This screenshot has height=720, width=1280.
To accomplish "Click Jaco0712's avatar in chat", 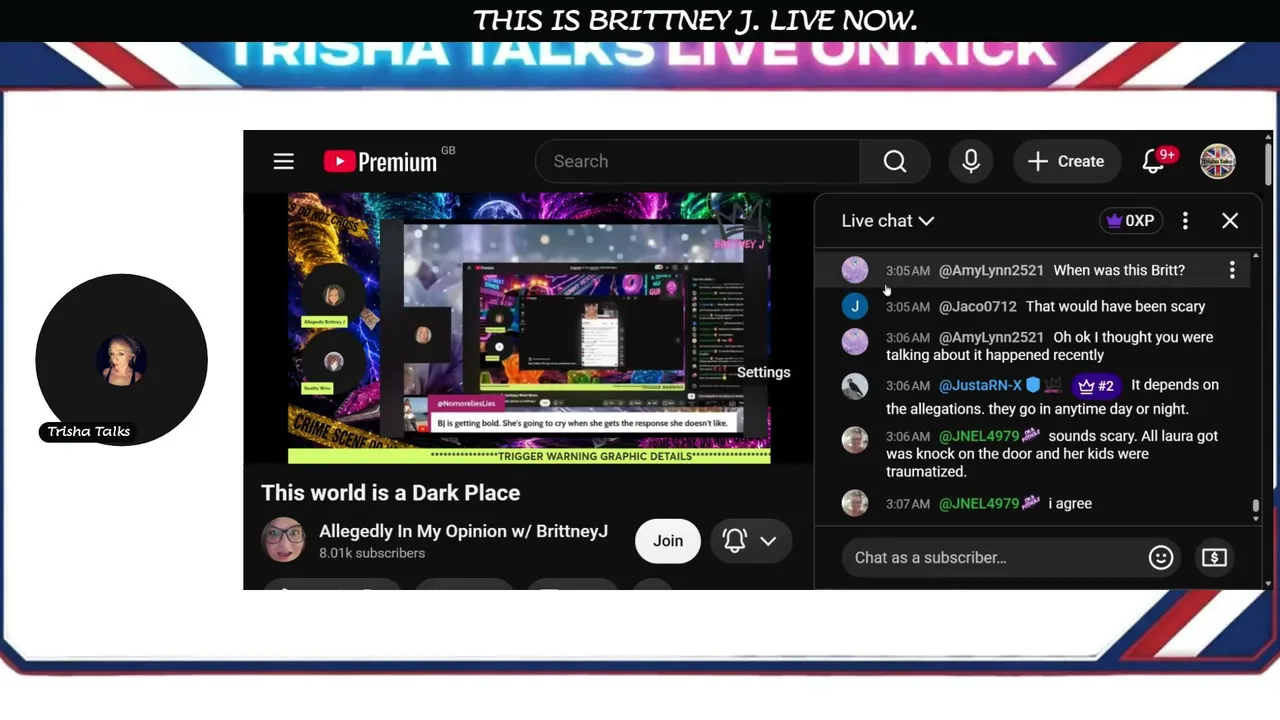I will coord(855,307).
